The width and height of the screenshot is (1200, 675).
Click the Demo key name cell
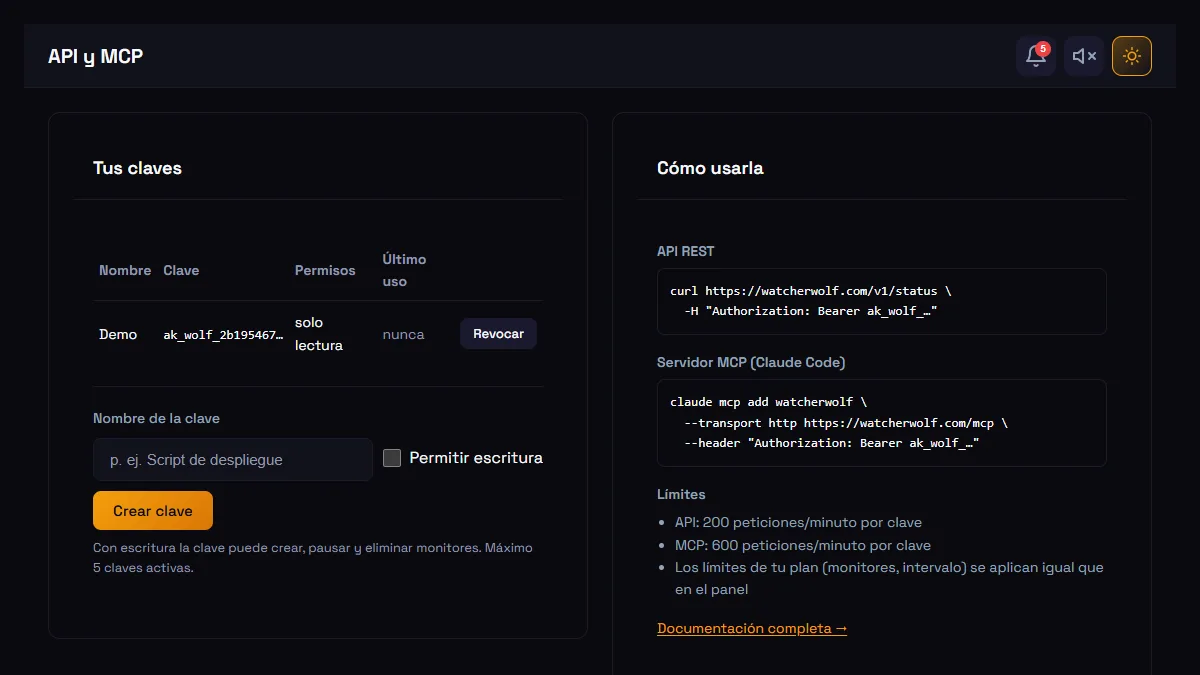click(x=118, y=334)
